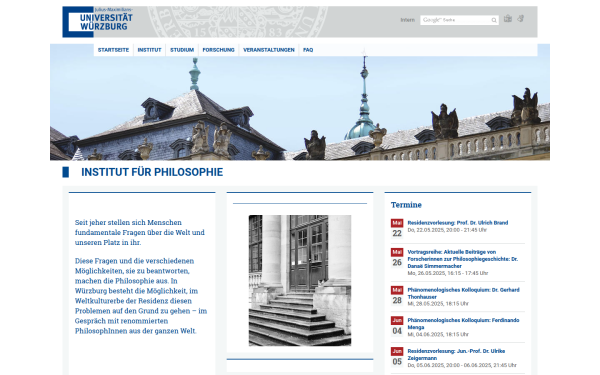The width and height of the screenshot is (600, 375).
Task: Click the text 'Mi, 04.06.2025, 18:15 Uhr'
Action: [438, 334]
